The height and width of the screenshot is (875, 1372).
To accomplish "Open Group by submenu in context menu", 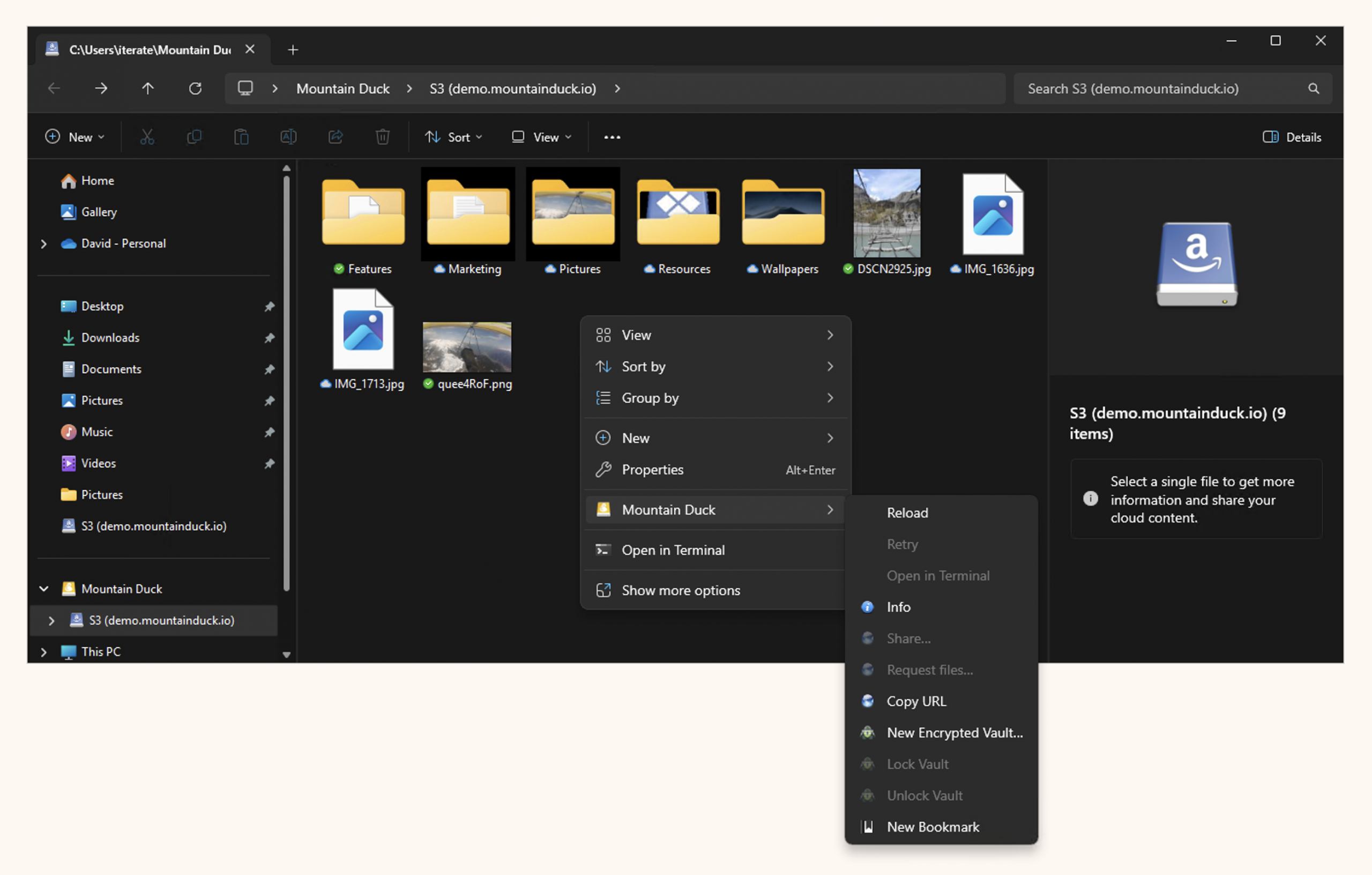I will [715, 397].
